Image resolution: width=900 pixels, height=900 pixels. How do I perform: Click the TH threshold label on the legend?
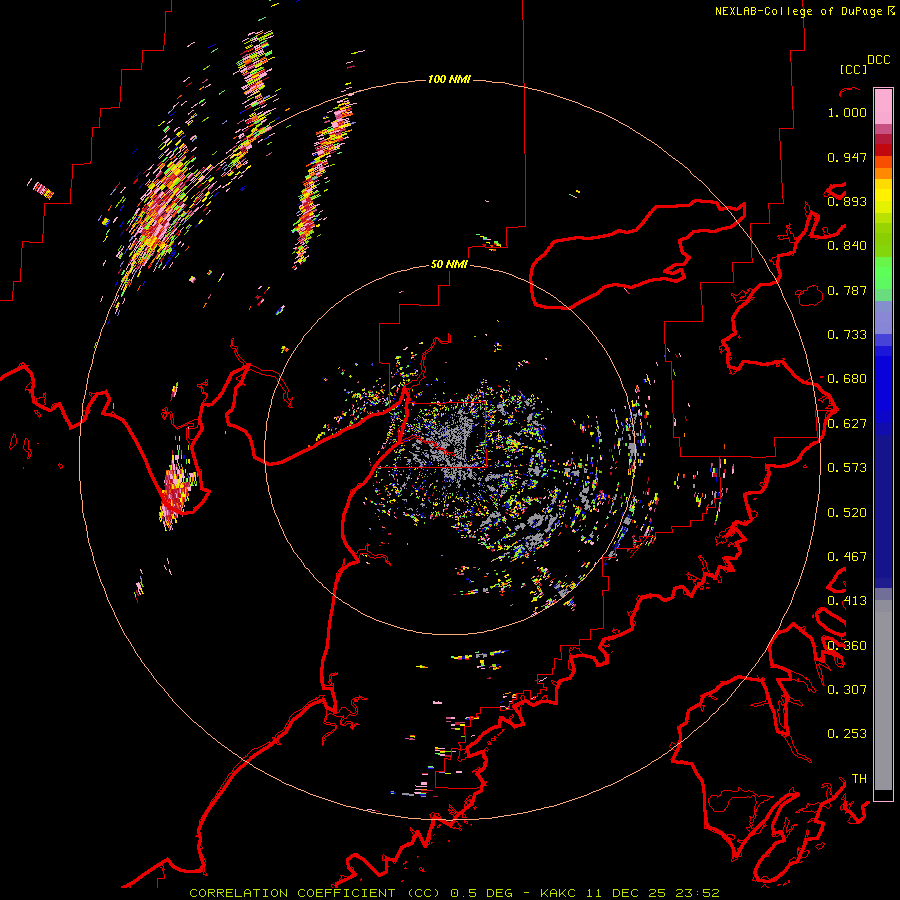pyautogui.click(x=859, y=779)
